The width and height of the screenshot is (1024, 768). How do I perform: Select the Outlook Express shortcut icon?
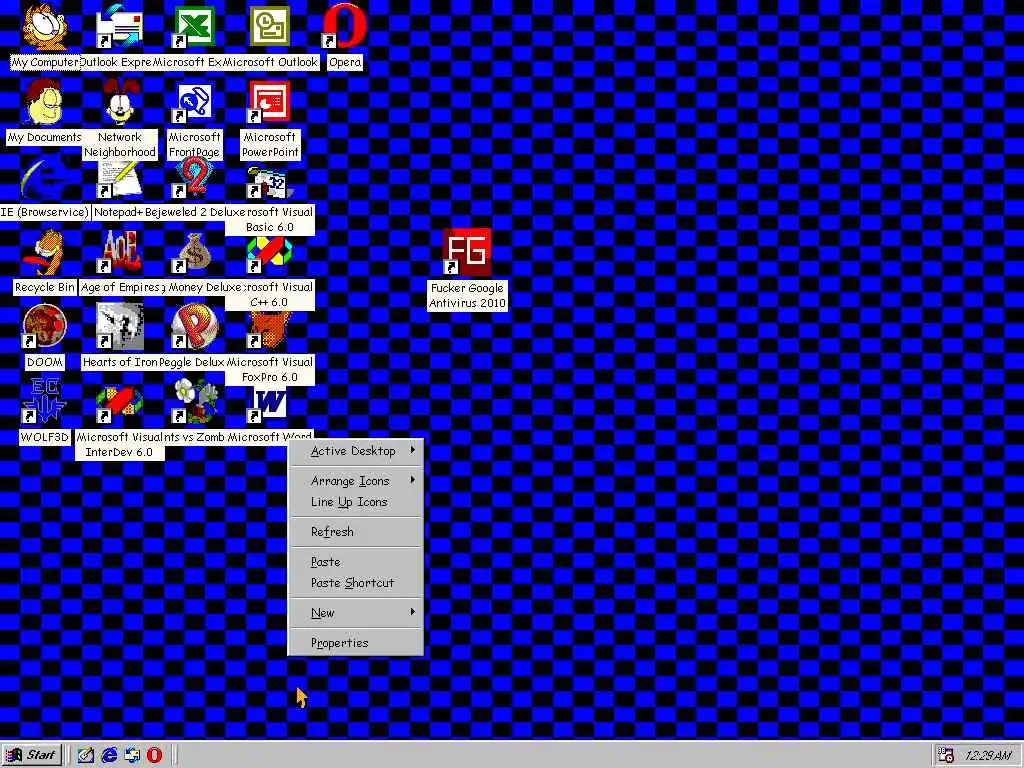120,27
